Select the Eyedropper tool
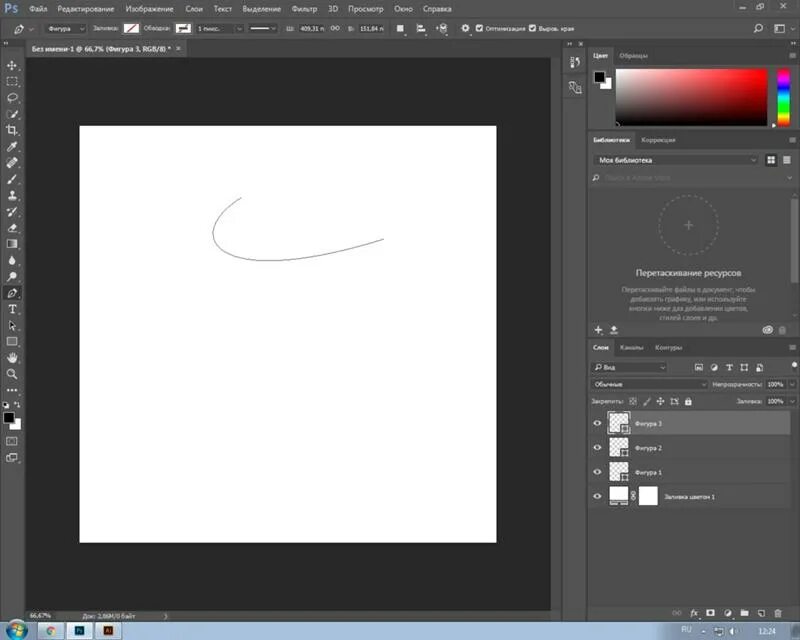This screenshot has width=800, height=640. click(x=12, y=147)
